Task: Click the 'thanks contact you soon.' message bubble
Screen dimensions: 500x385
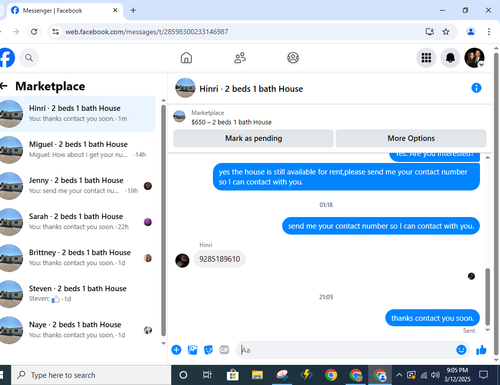Action: pyautogui.click(x=432, y=318)
